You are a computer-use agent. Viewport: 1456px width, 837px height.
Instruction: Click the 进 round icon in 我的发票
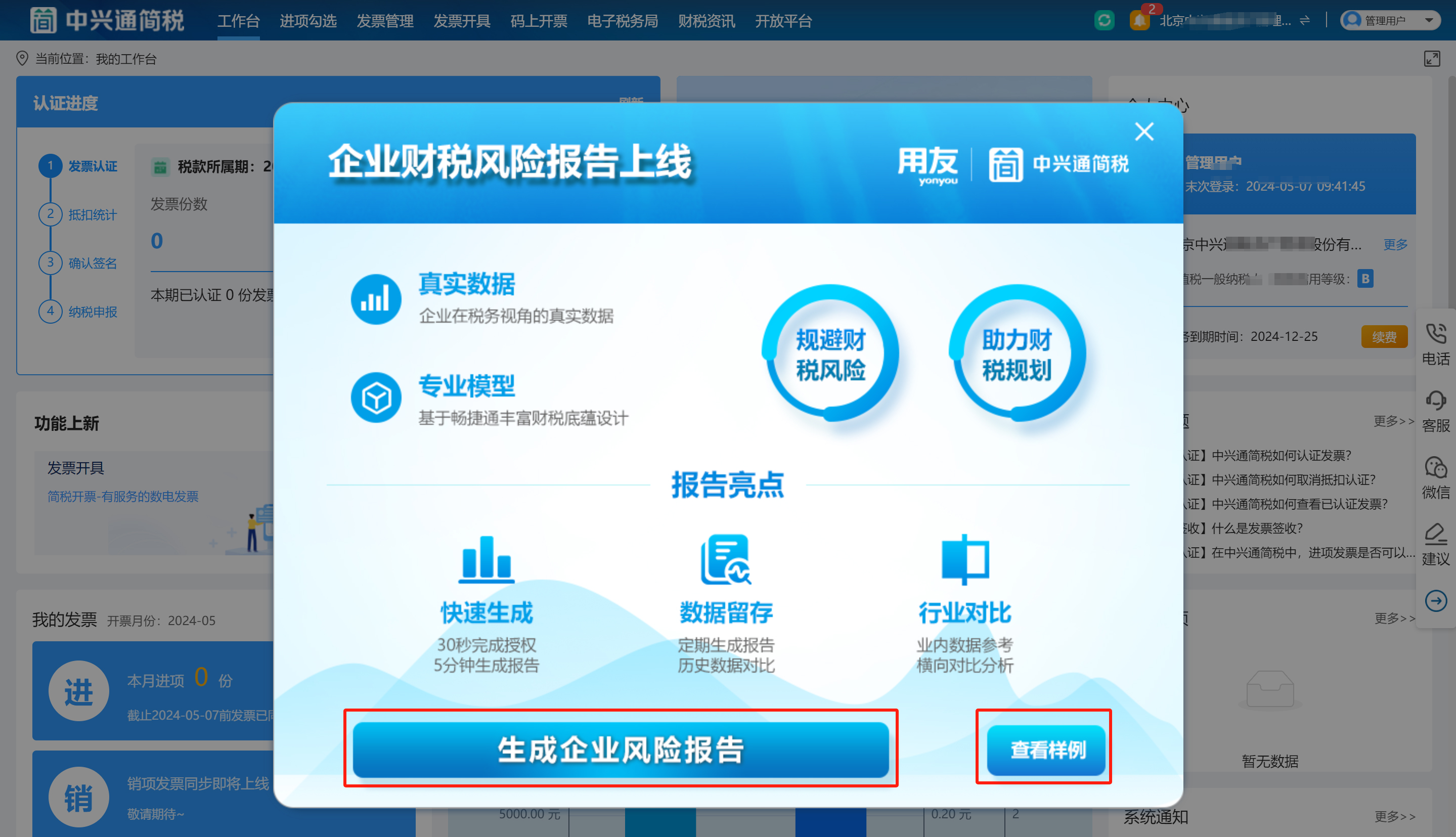(79, 690)
